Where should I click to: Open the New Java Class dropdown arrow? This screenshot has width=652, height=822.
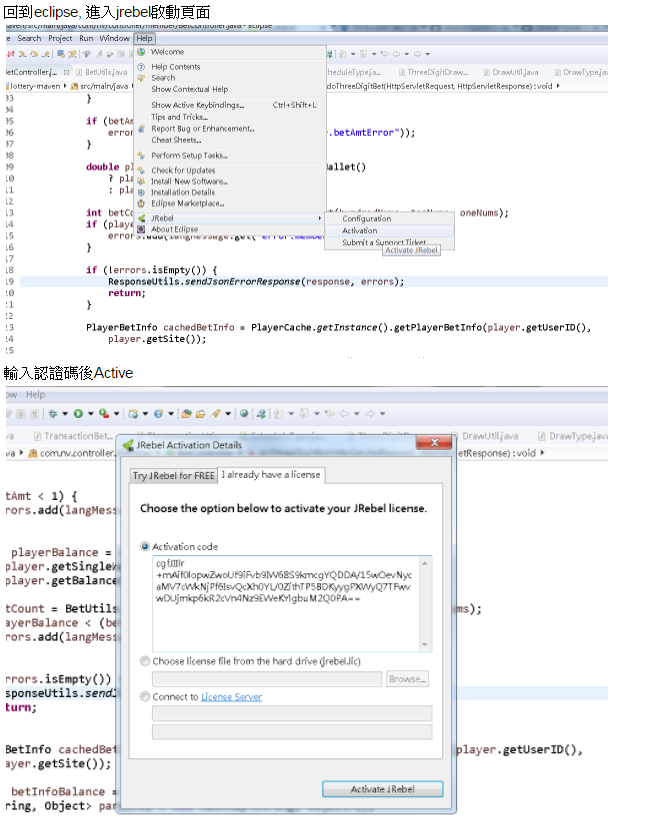click(171, 414)
